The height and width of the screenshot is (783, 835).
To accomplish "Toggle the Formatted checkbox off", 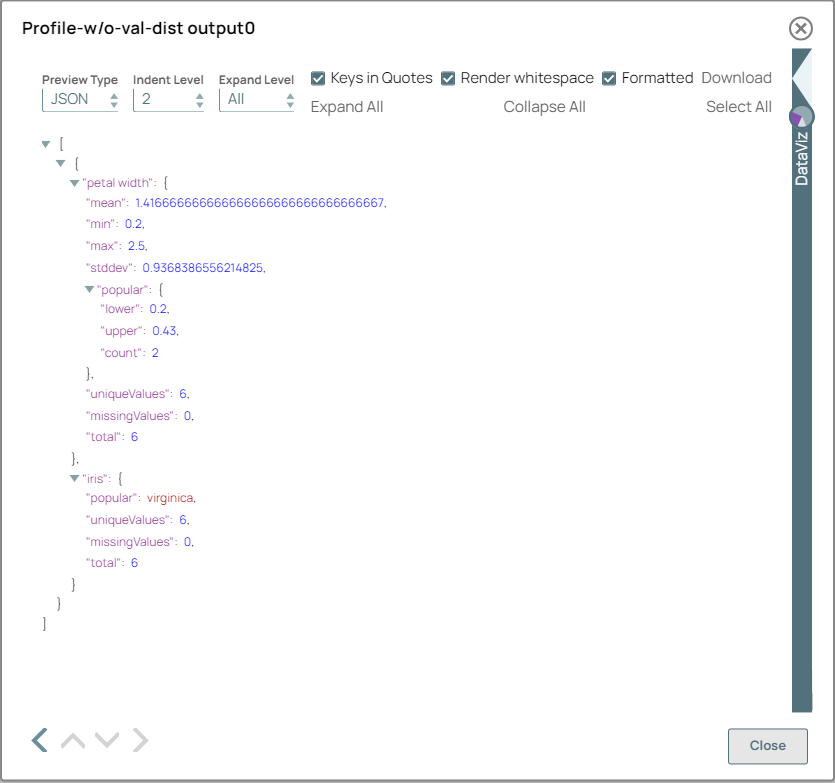I will click(610, 77).
